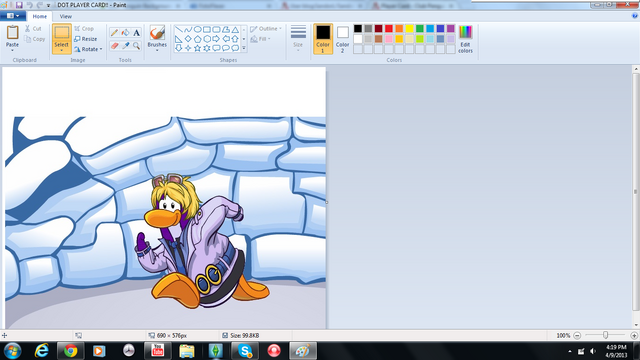Choose the Polygon shape
This screenshot has width=640, height=360.
(226, 29)
